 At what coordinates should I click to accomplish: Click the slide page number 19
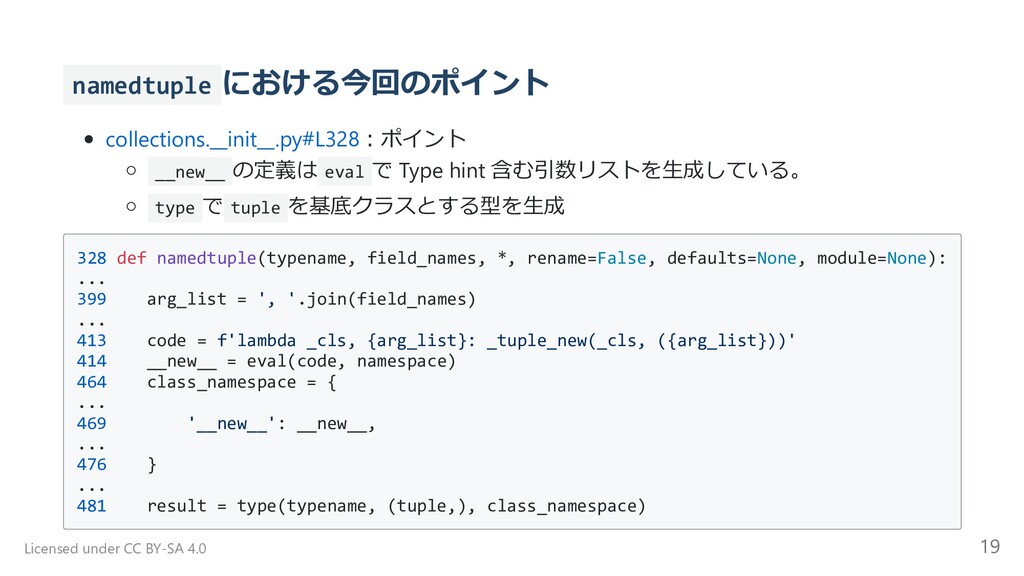point(990,546)
